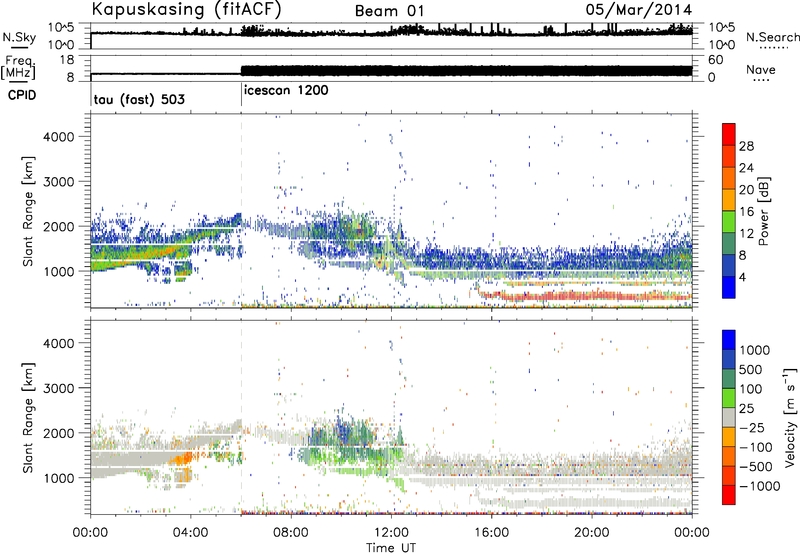Viewport: 800px width, 554px height.
Task: Click the Nave legend label
Action: coord(761,69)
